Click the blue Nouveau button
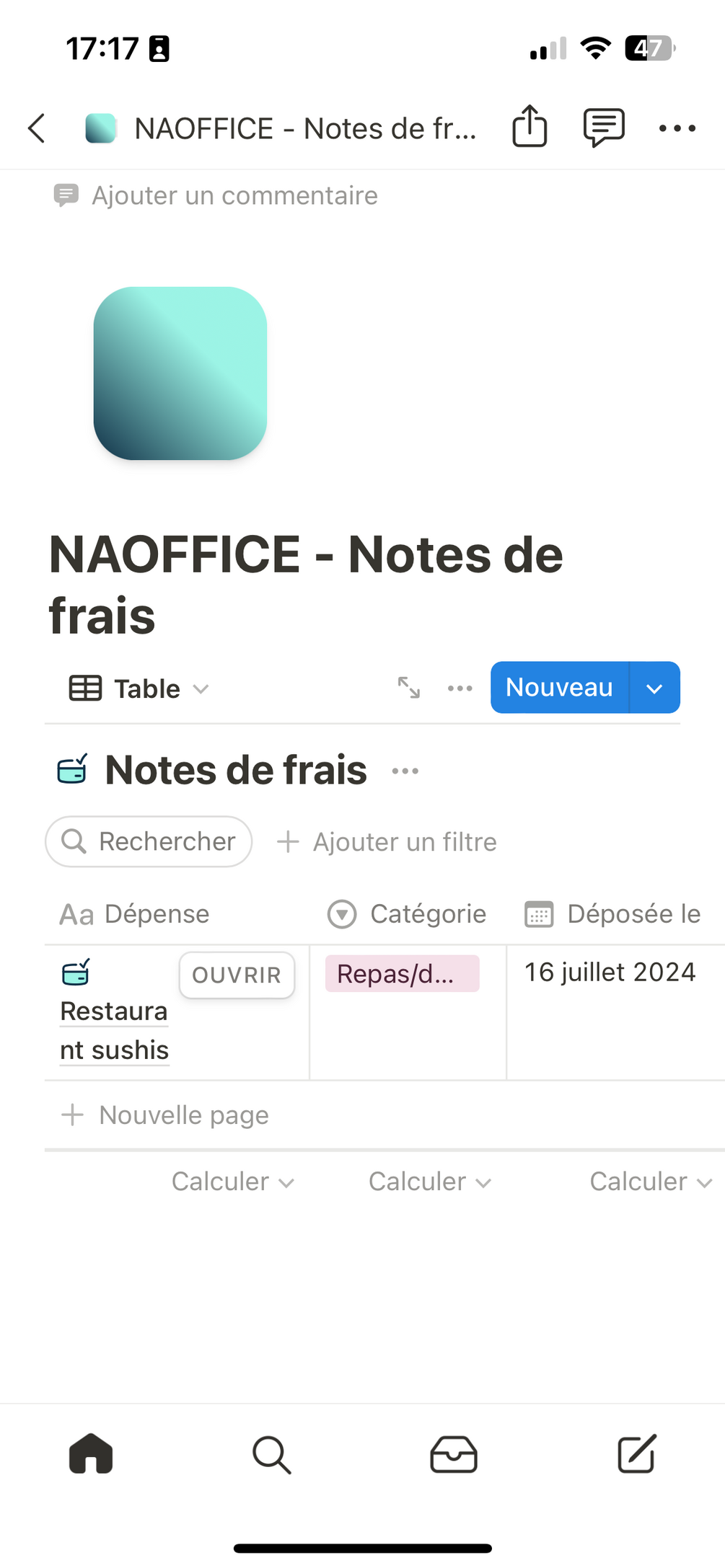The image size is (725, 1568). pyautogui.click(x=559, y=688)
